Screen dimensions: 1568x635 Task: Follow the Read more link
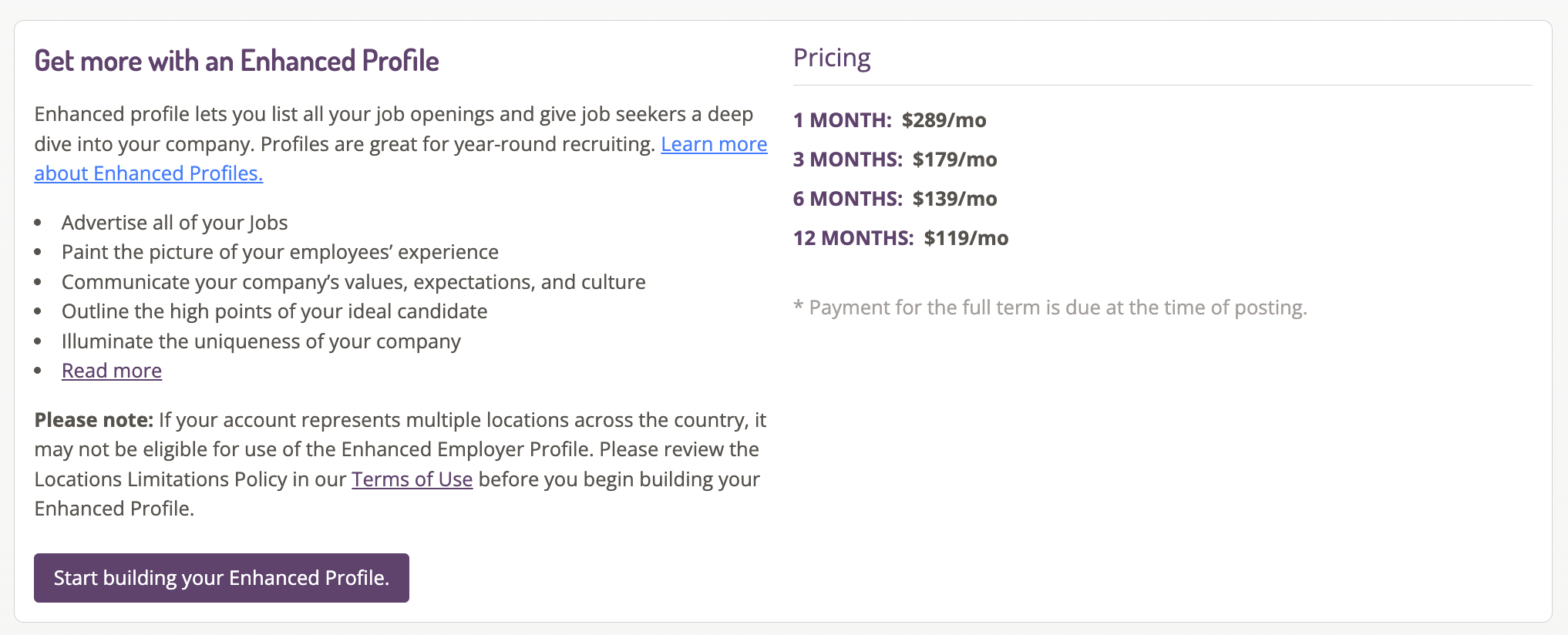point(112,371)
